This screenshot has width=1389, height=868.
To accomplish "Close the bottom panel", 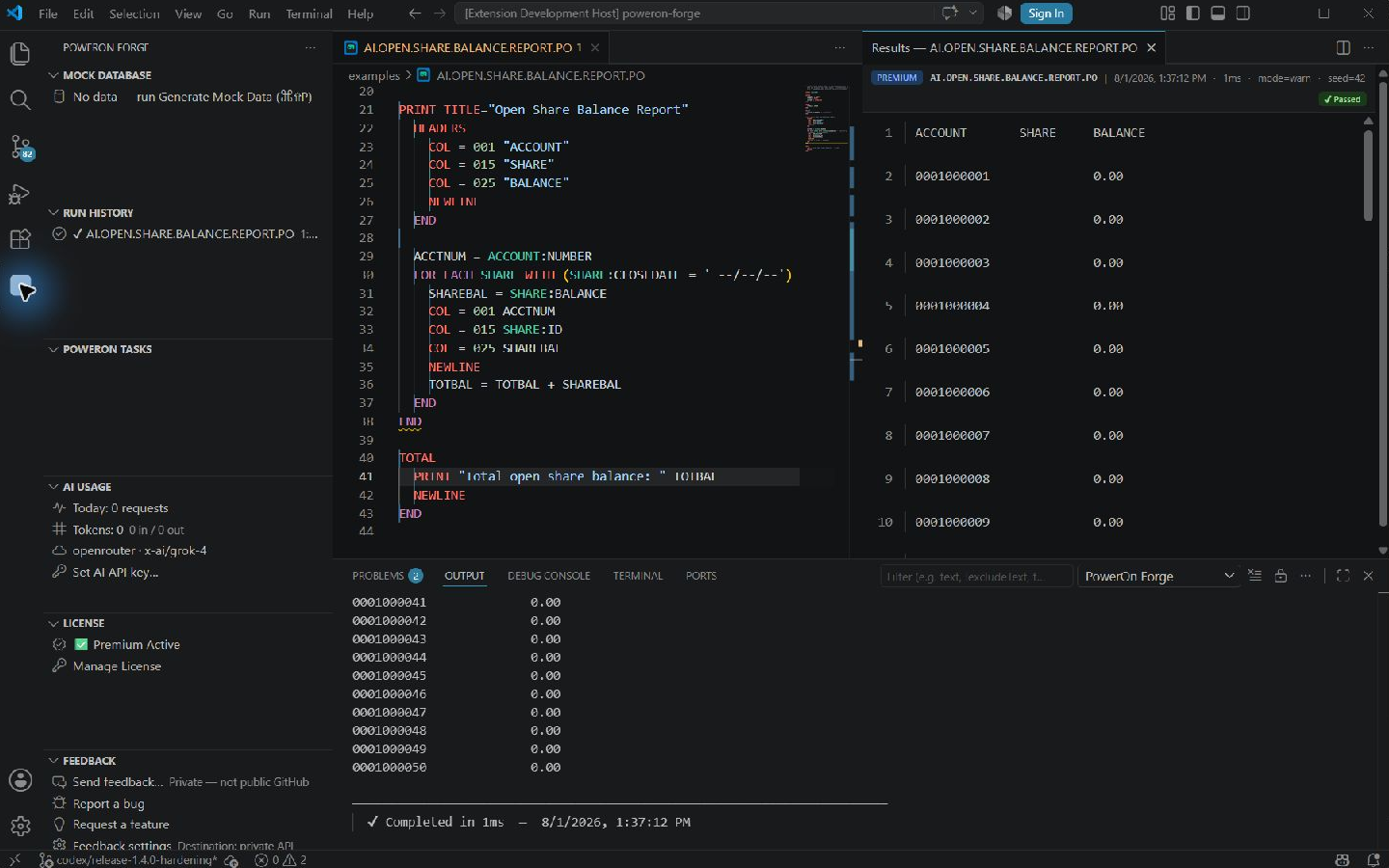I will point(1368,576).
